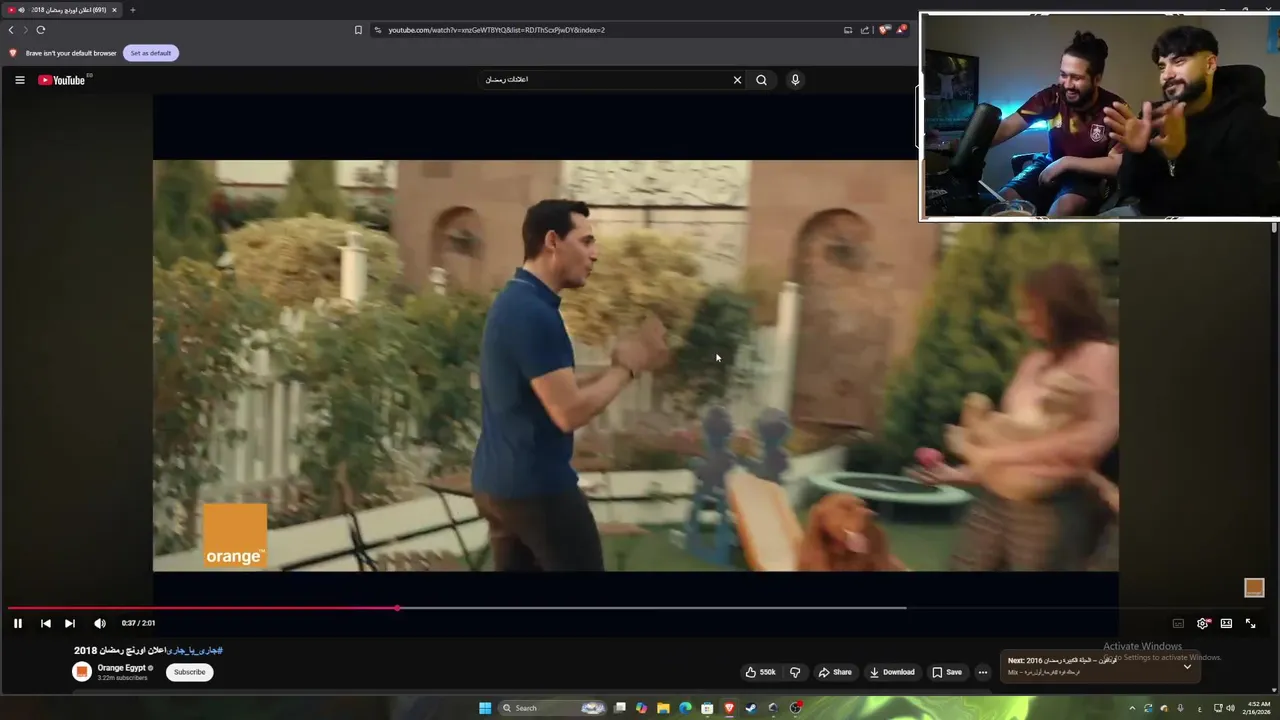The width and height of the screenshot is (1280, 720).
Task: Subscribe to Orange Egypt channel
Action: click(189, 672)
